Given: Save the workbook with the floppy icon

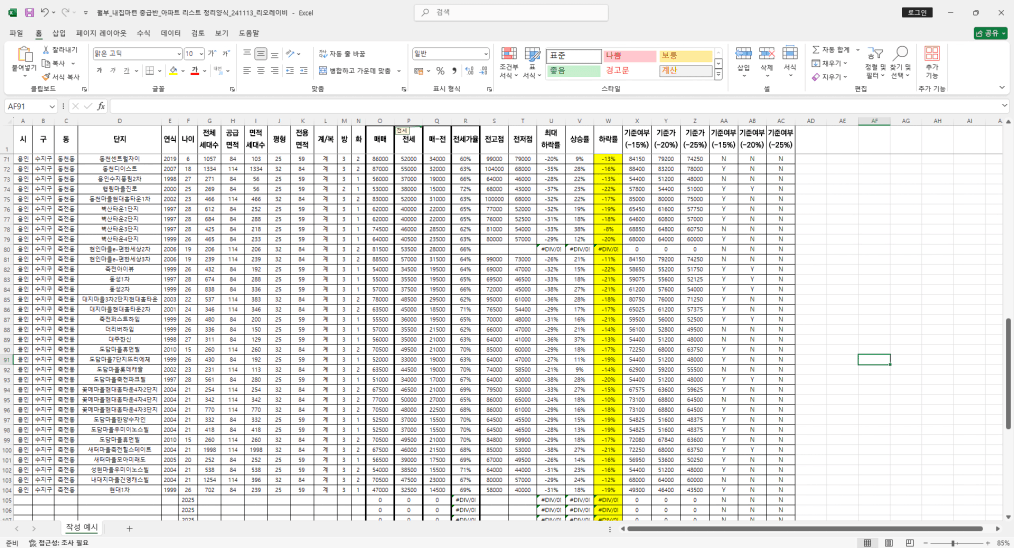Looking at the screenshot, I should tap(29, 12).
